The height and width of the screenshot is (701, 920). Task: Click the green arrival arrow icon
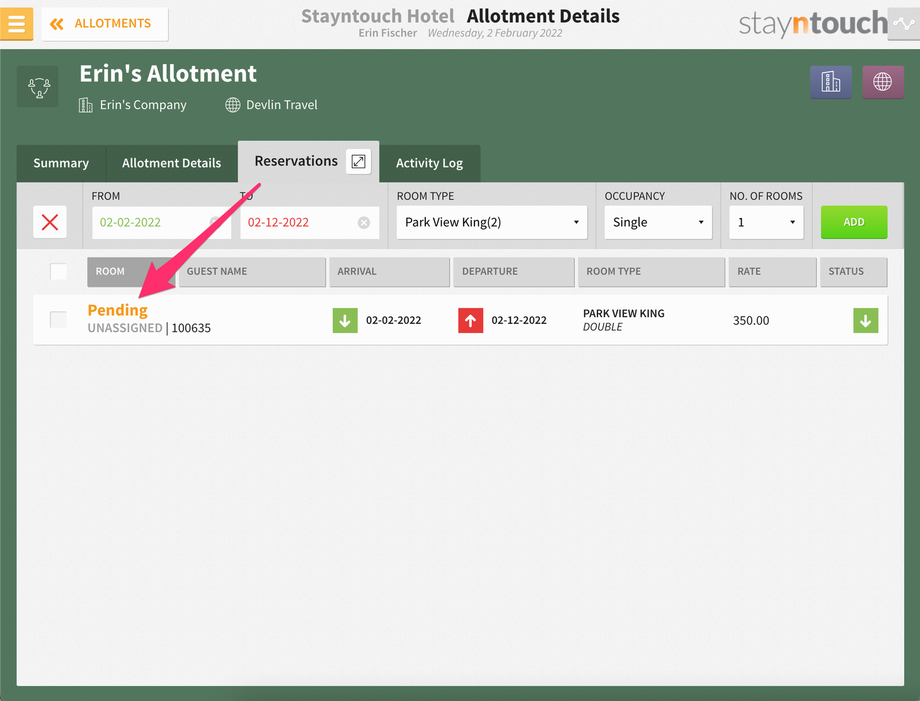[345, 320]
